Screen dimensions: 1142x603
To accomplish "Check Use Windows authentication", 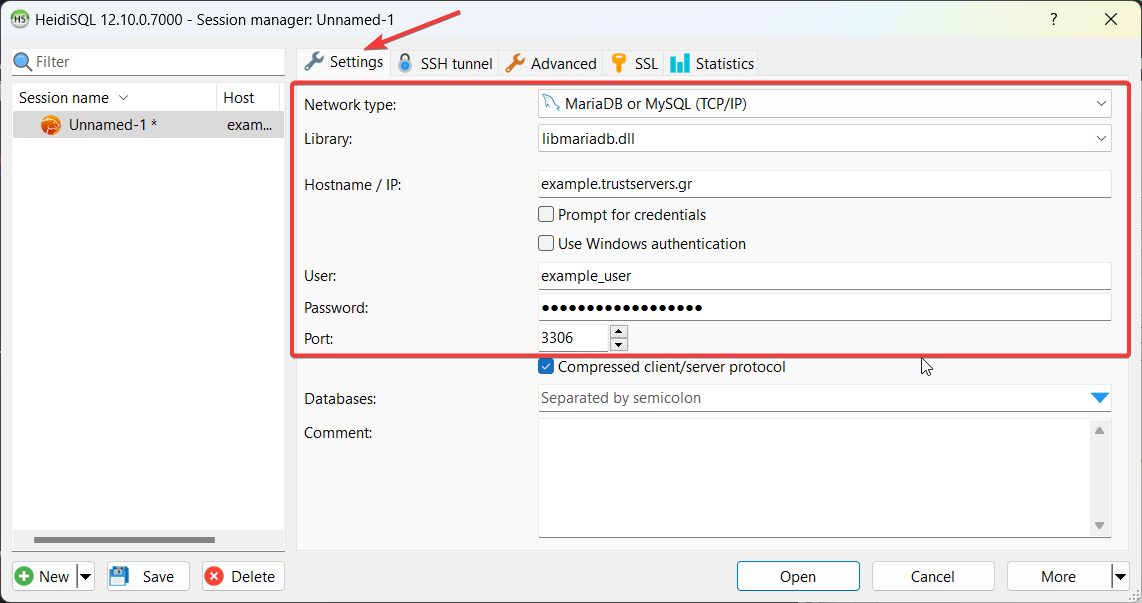I will point(546,243).
